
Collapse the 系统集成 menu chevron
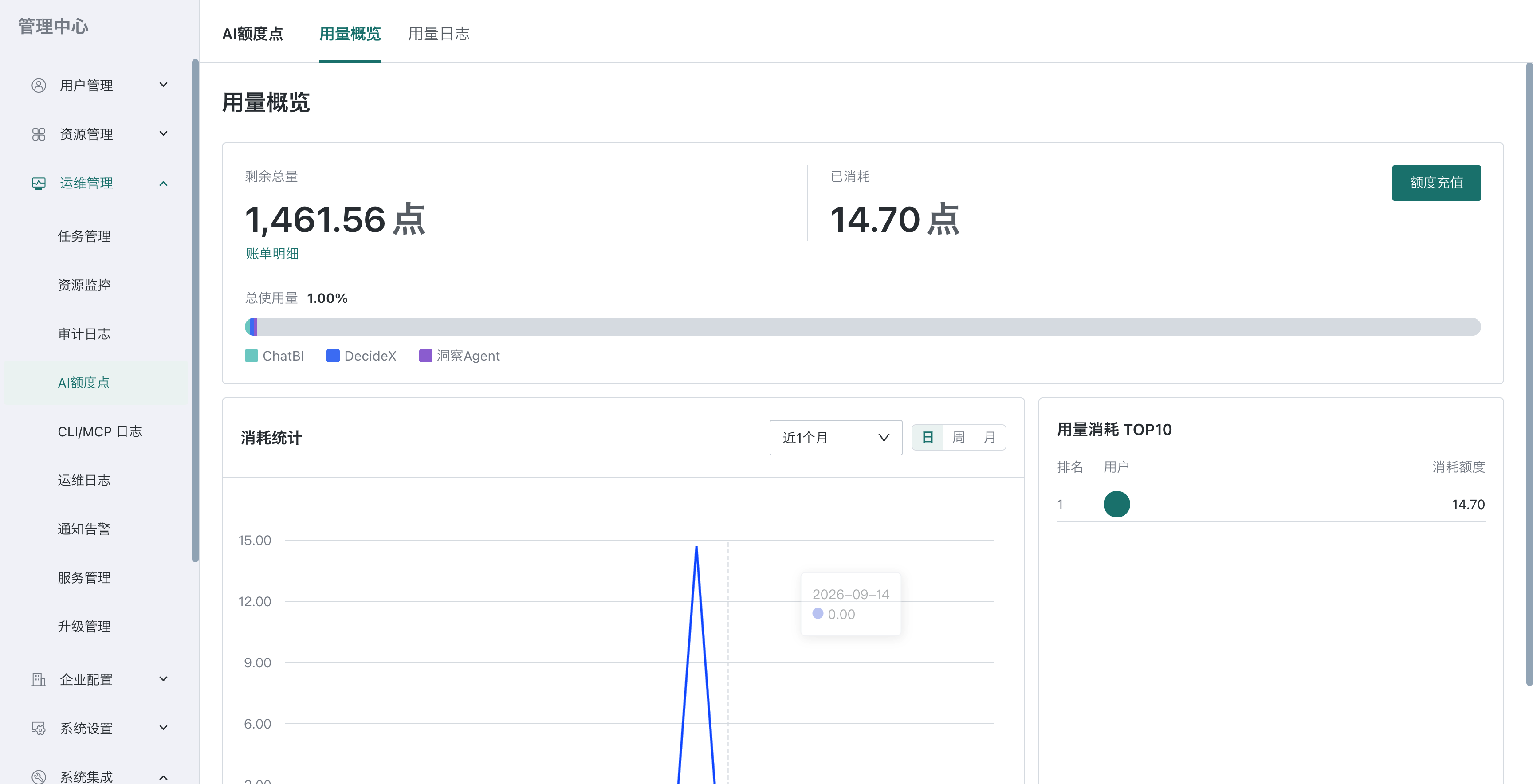point(163,777)
